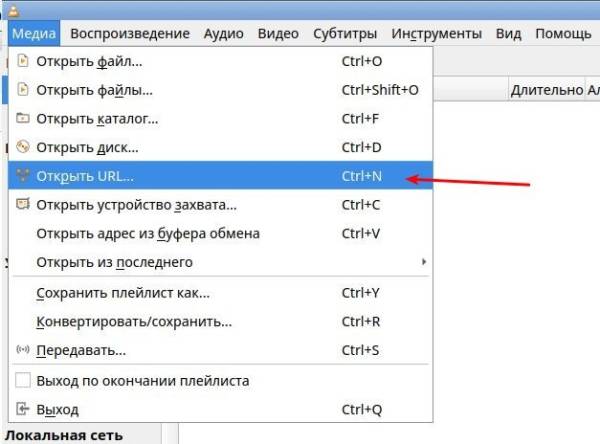Open the Видео menu

(278, 33)
